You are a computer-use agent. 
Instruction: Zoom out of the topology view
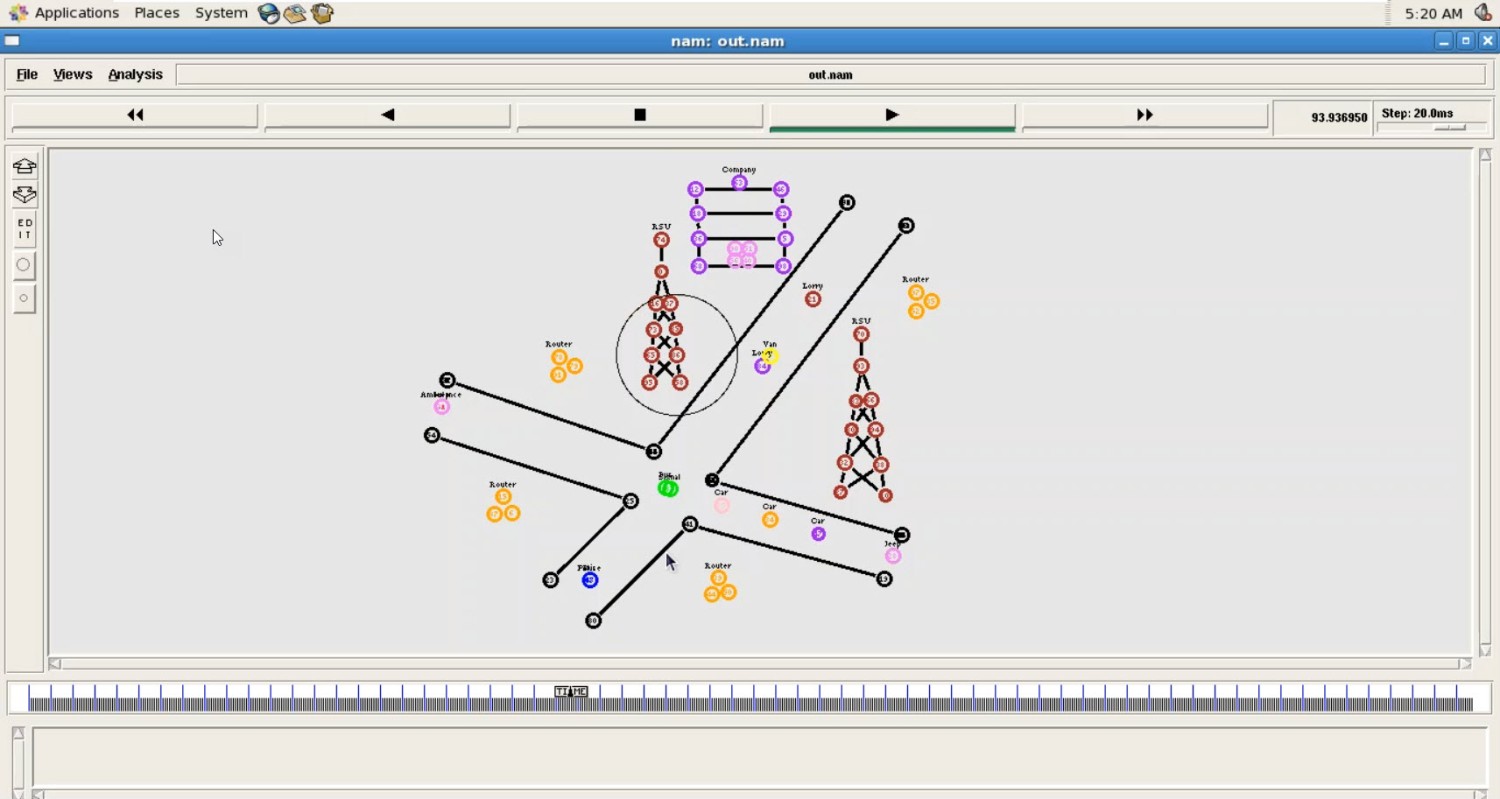(23, 195)
